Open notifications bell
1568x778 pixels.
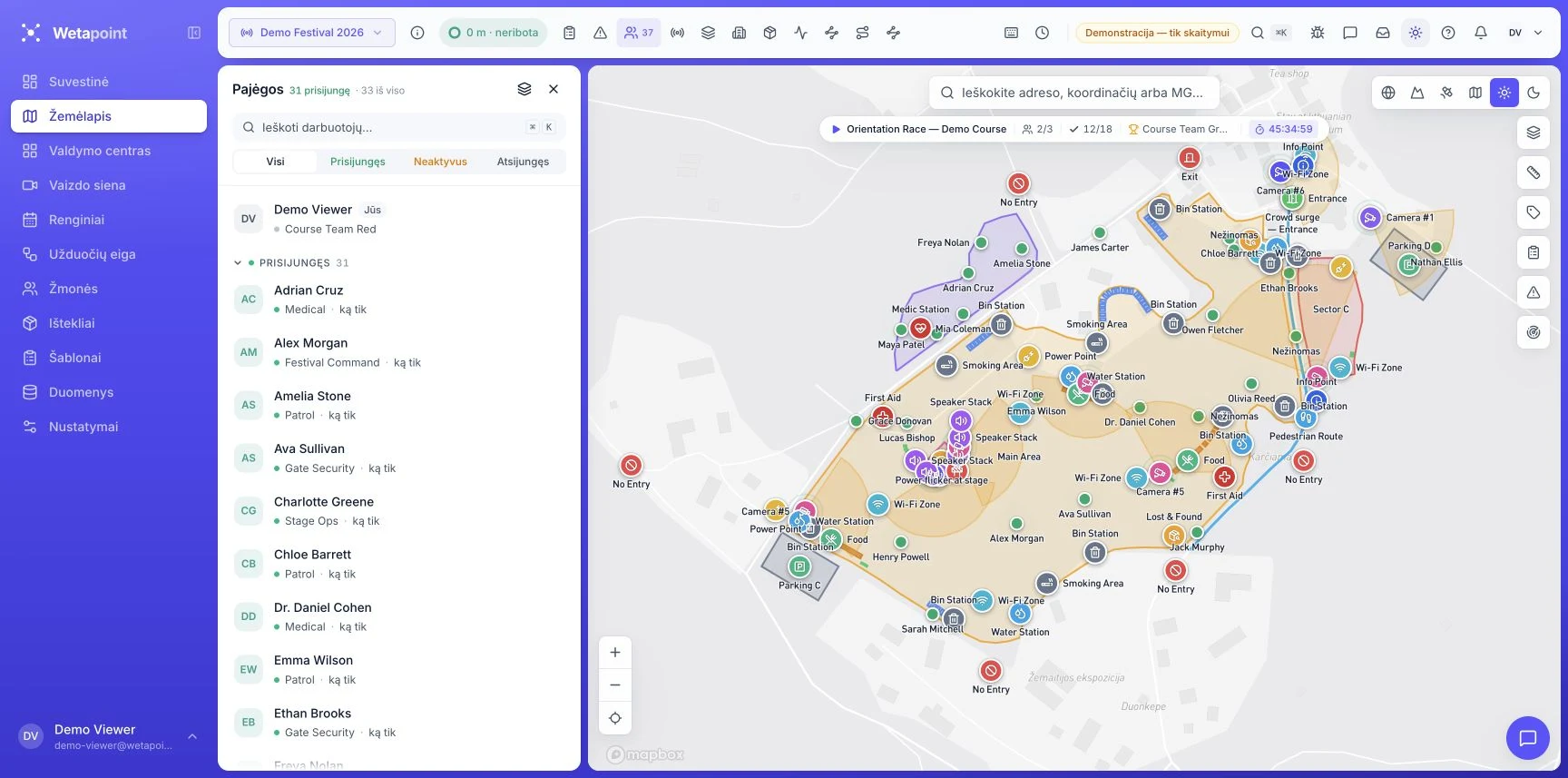[x=1481, y=33]
